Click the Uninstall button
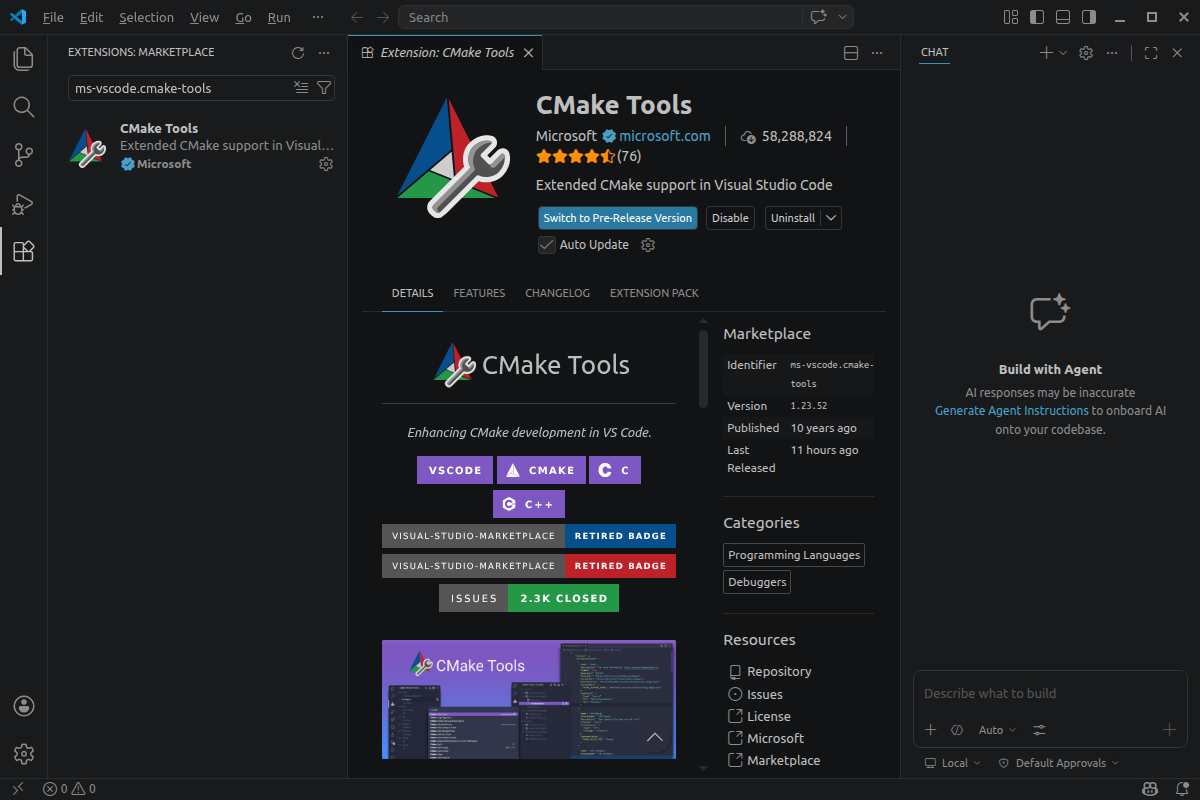Viewport: 1200px width, 800px height. [x=793, y=218]
